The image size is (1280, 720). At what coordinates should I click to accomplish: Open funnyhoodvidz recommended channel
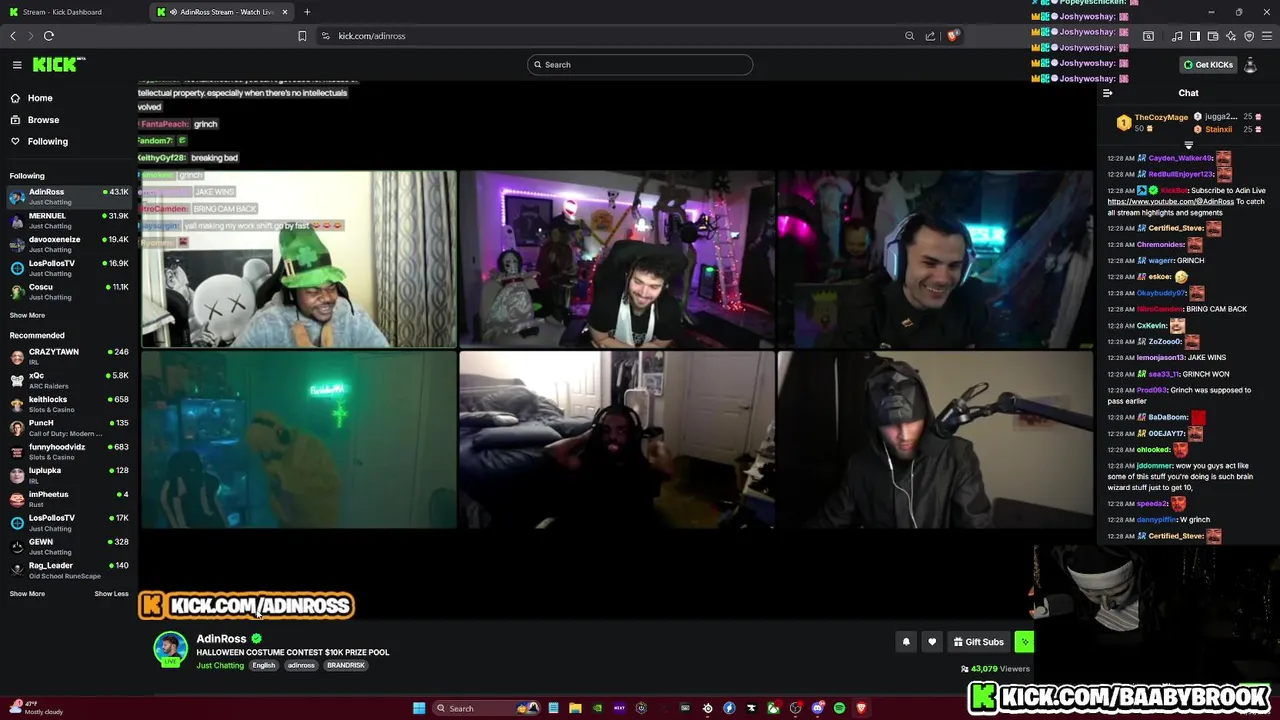click(x=69, y=452)
